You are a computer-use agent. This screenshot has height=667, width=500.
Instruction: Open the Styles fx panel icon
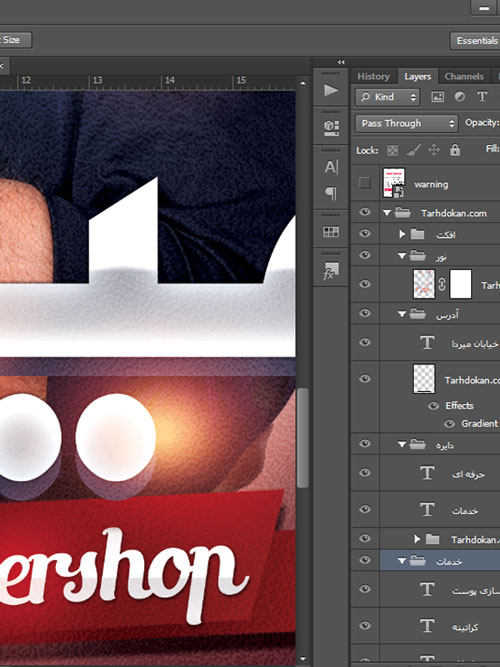(331, 271)
